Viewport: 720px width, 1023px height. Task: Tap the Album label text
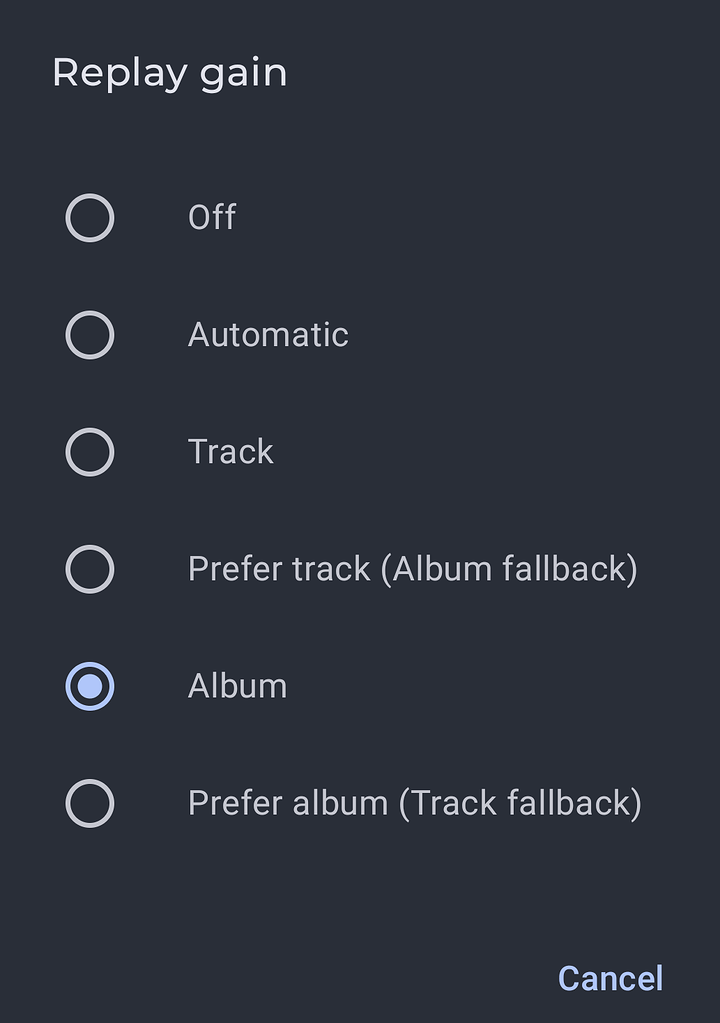(x=237, y=685)
